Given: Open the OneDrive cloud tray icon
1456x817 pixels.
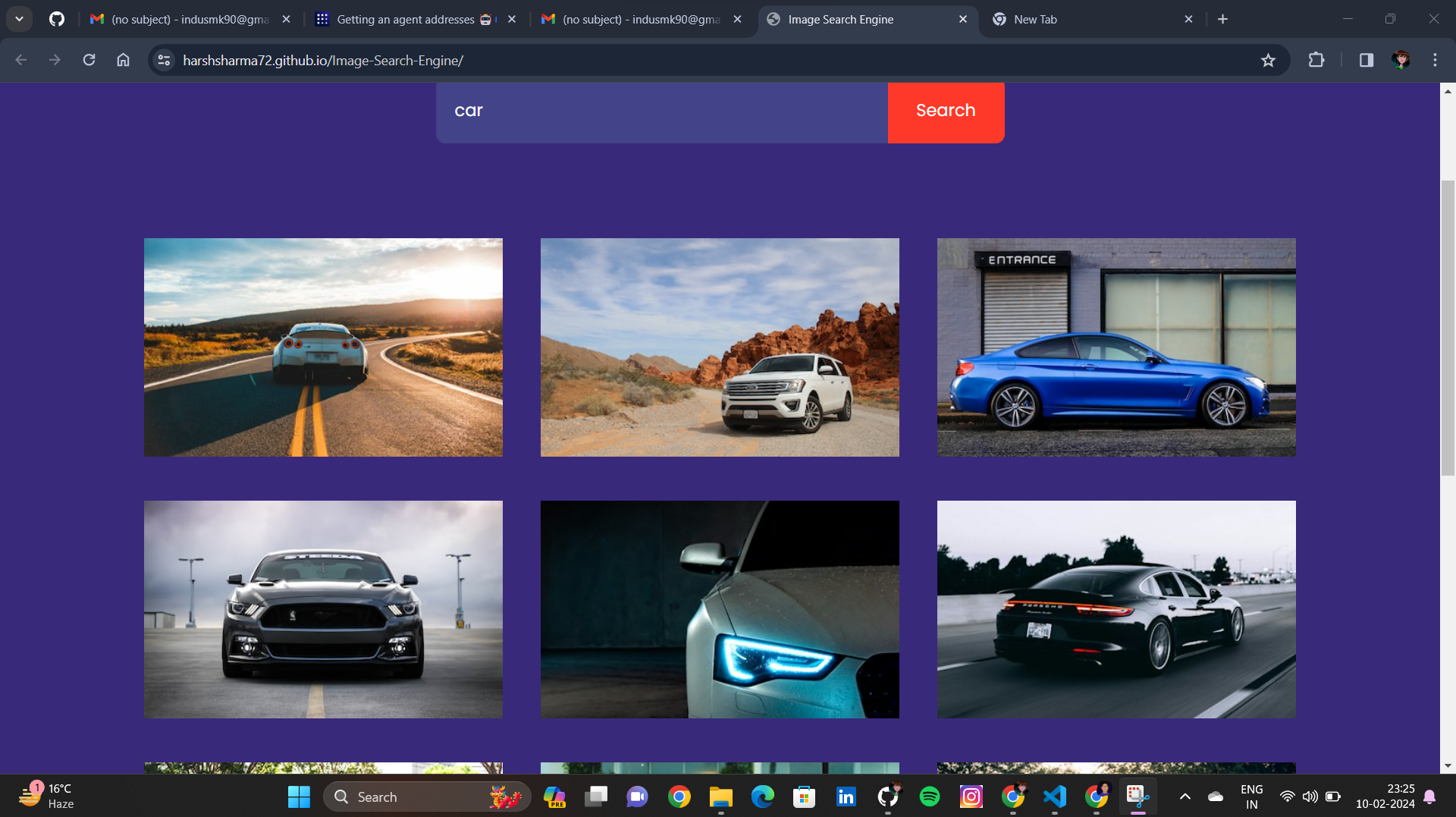Looking at the screenshot, I should click(1216, 797).
